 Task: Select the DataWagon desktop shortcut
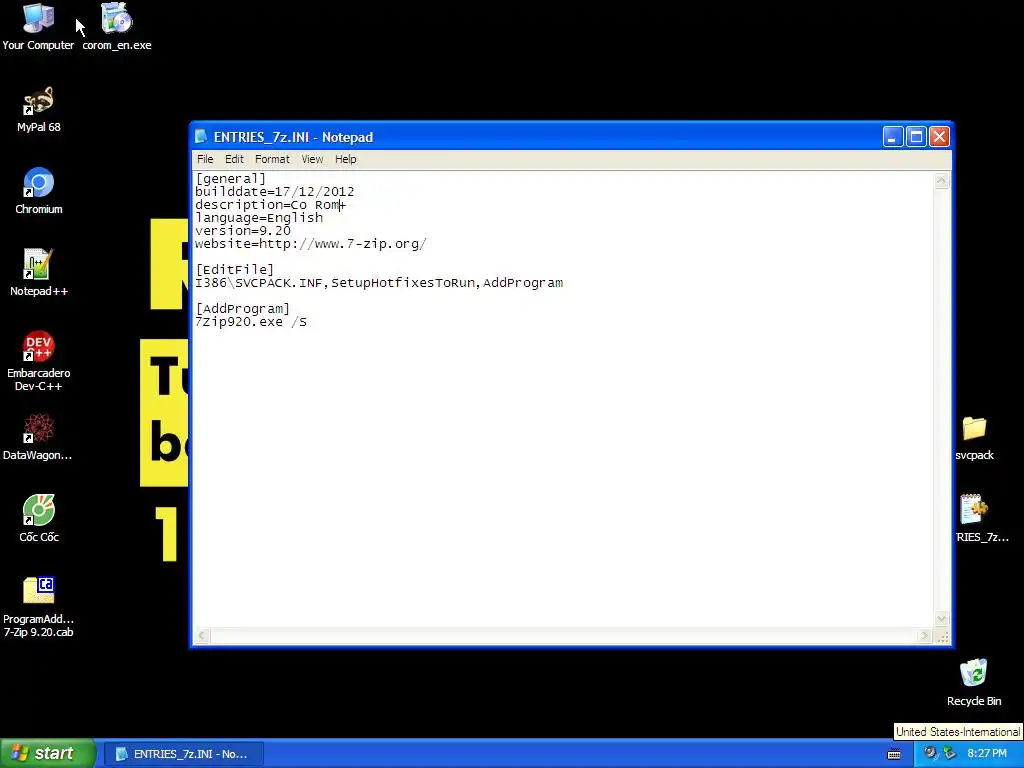tap(38, 438)
